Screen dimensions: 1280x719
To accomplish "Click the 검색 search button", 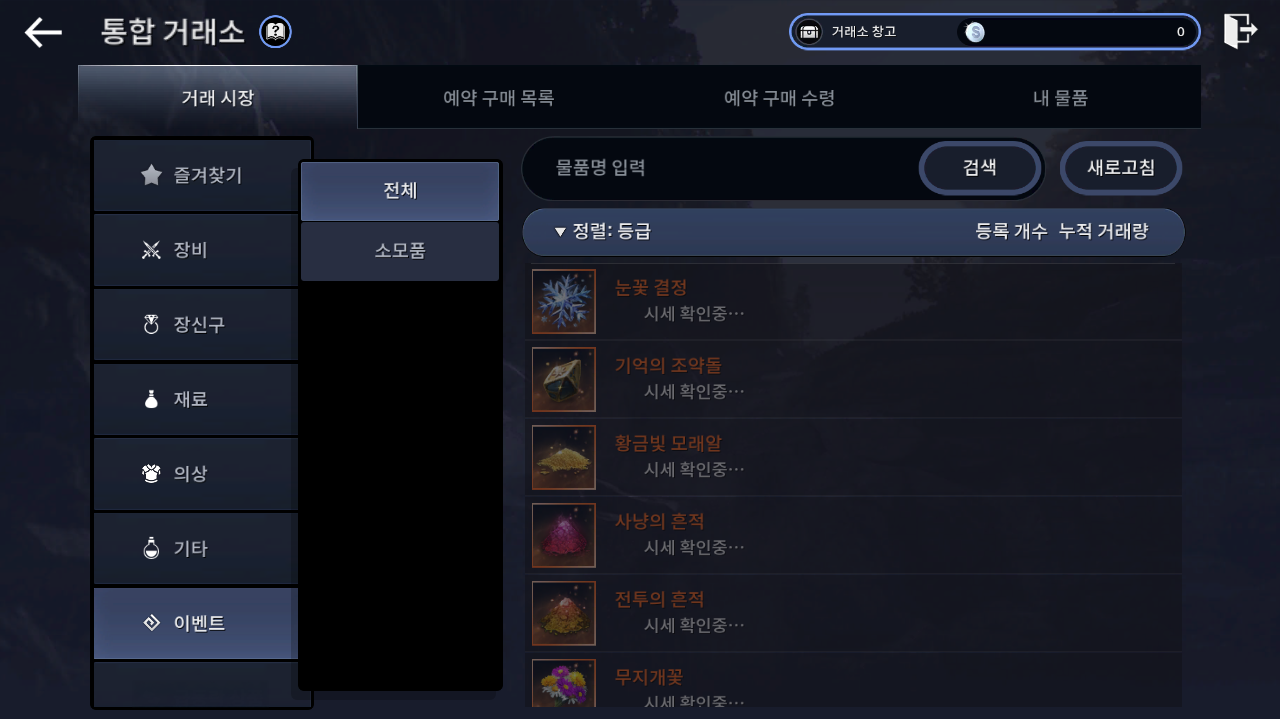I will click(x=980, y=168).
